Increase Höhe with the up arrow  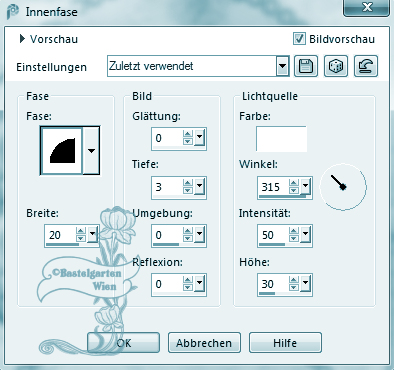pos(294,280)
